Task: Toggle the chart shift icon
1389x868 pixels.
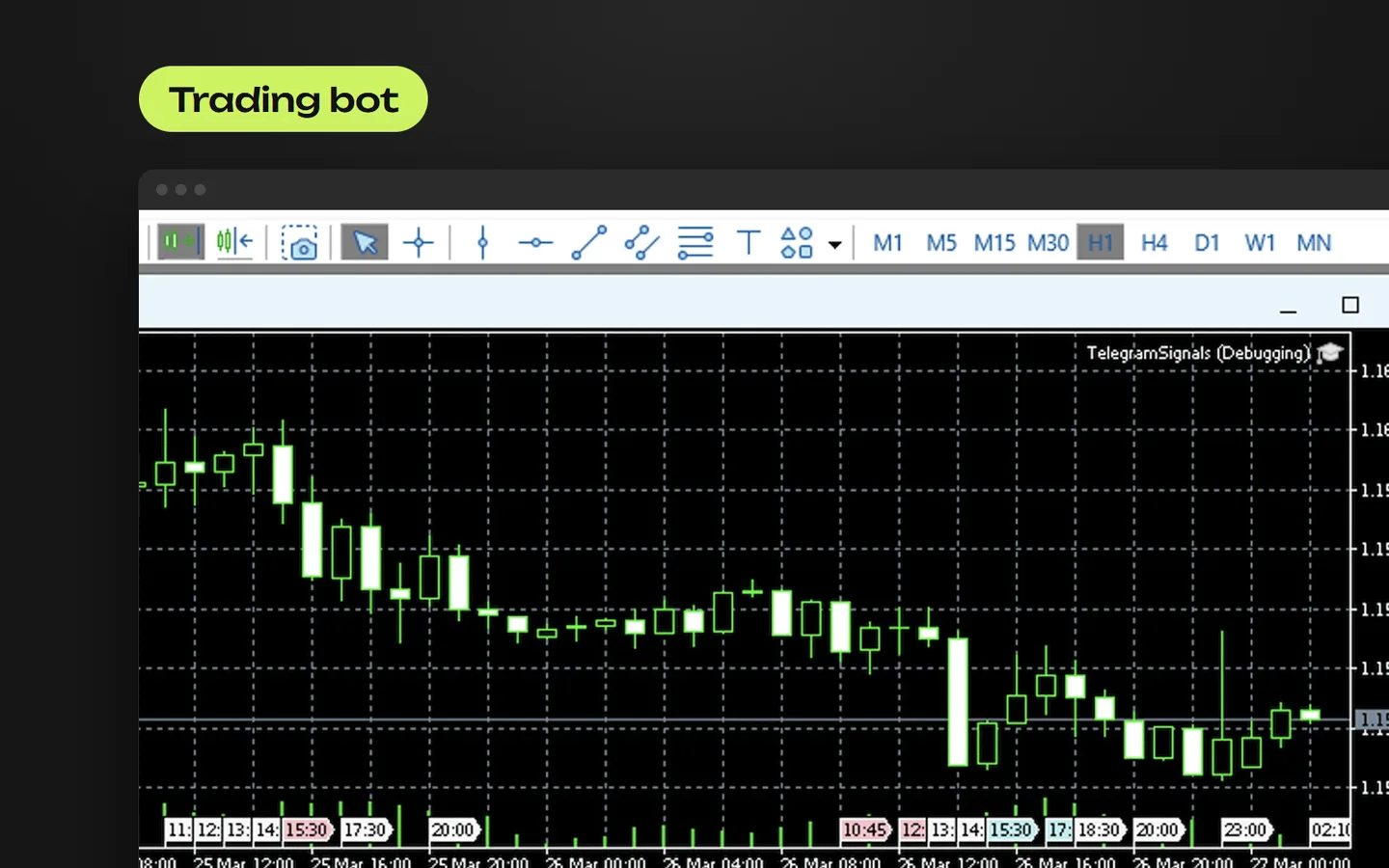Action: pos(234,242)
